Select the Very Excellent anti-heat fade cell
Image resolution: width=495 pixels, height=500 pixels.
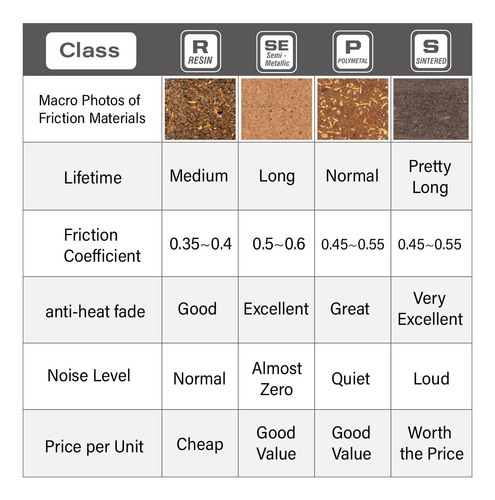pos(431,310)
